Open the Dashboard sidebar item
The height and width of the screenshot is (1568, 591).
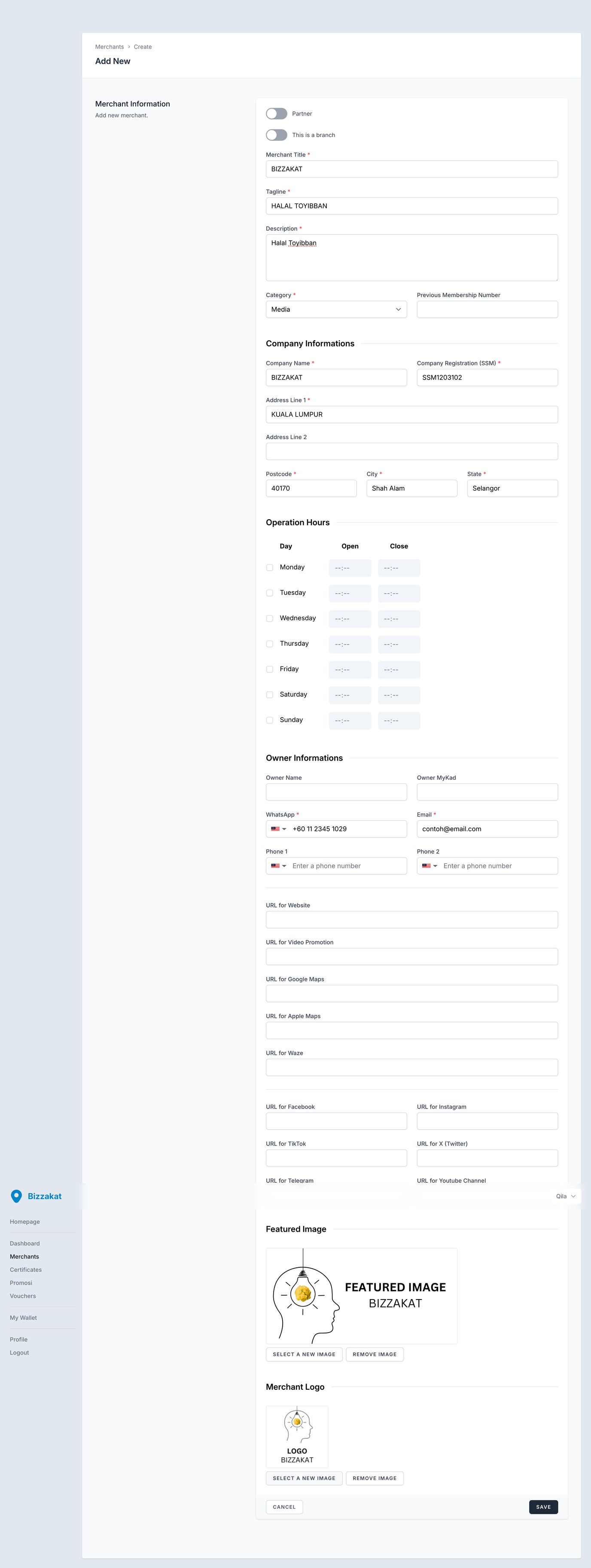[x=24, y=1243]
